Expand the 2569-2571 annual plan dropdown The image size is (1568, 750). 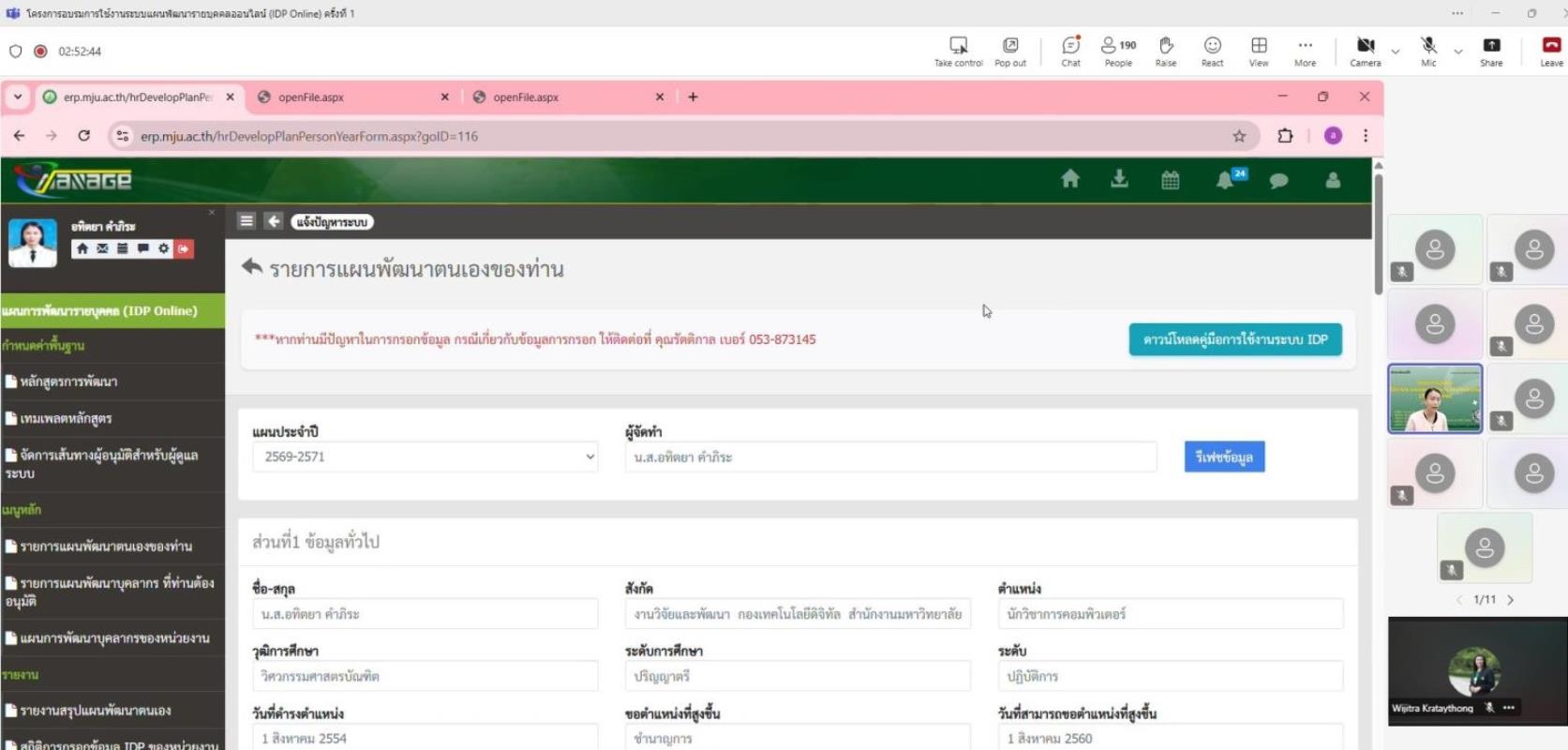[x=425, y=457]
